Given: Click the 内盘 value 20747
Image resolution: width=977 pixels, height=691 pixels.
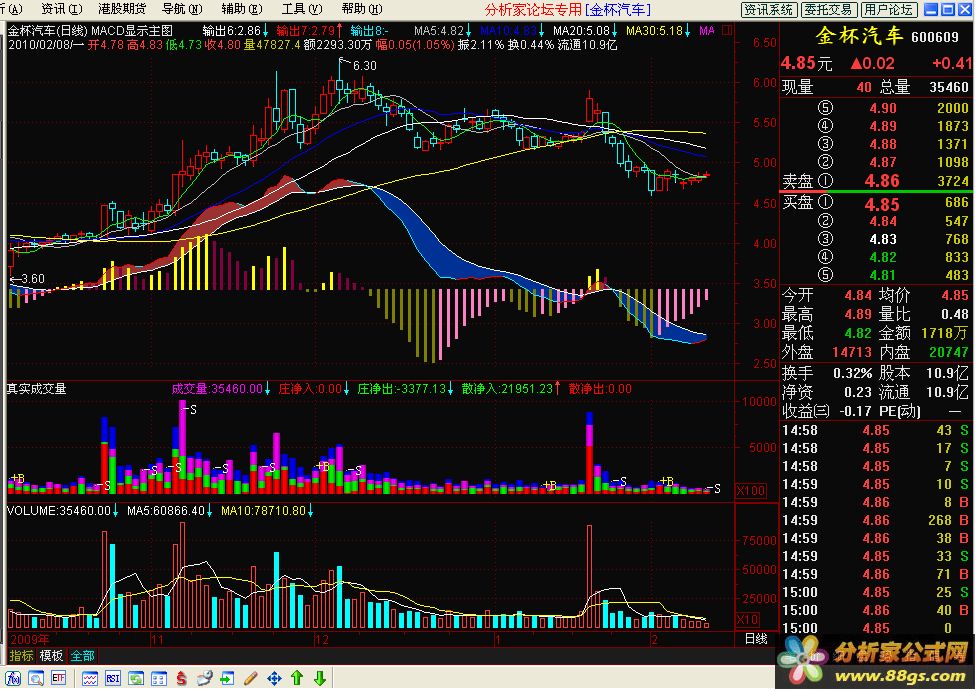Looking at the screenshot, I should click(949, 352).
